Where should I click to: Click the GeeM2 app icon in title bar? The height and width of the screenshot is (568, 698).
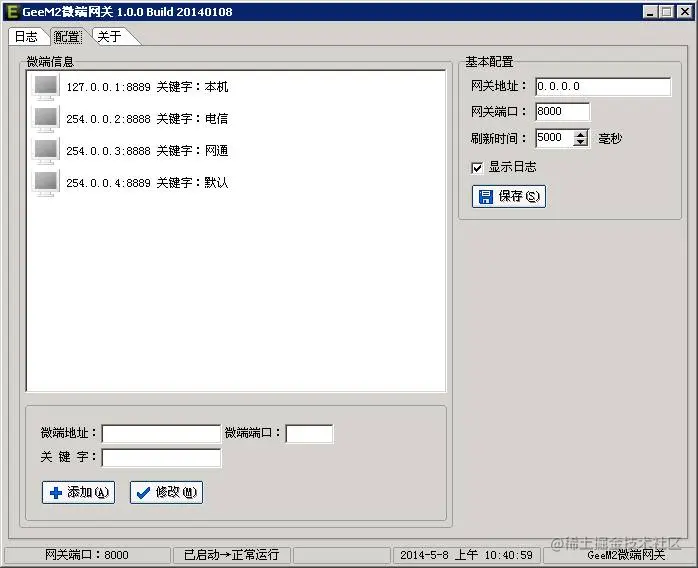[x=12, y=12]
